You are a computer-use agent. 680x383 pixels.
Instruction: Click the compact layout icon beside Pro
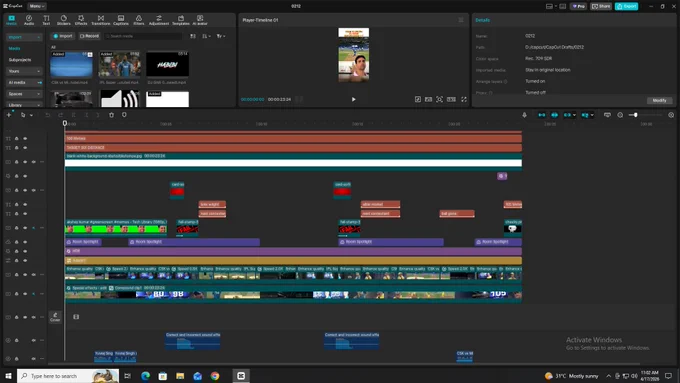click(x=562, y=6)
